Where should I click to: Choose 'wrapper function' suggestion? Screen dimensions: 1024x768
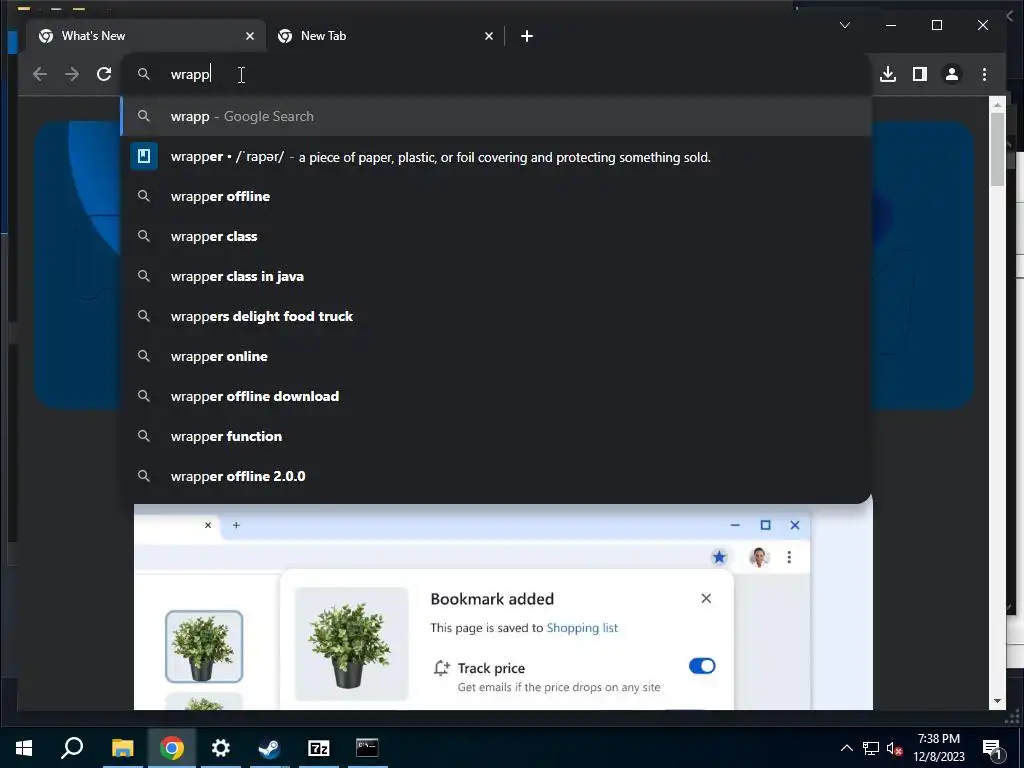point(496,436)
